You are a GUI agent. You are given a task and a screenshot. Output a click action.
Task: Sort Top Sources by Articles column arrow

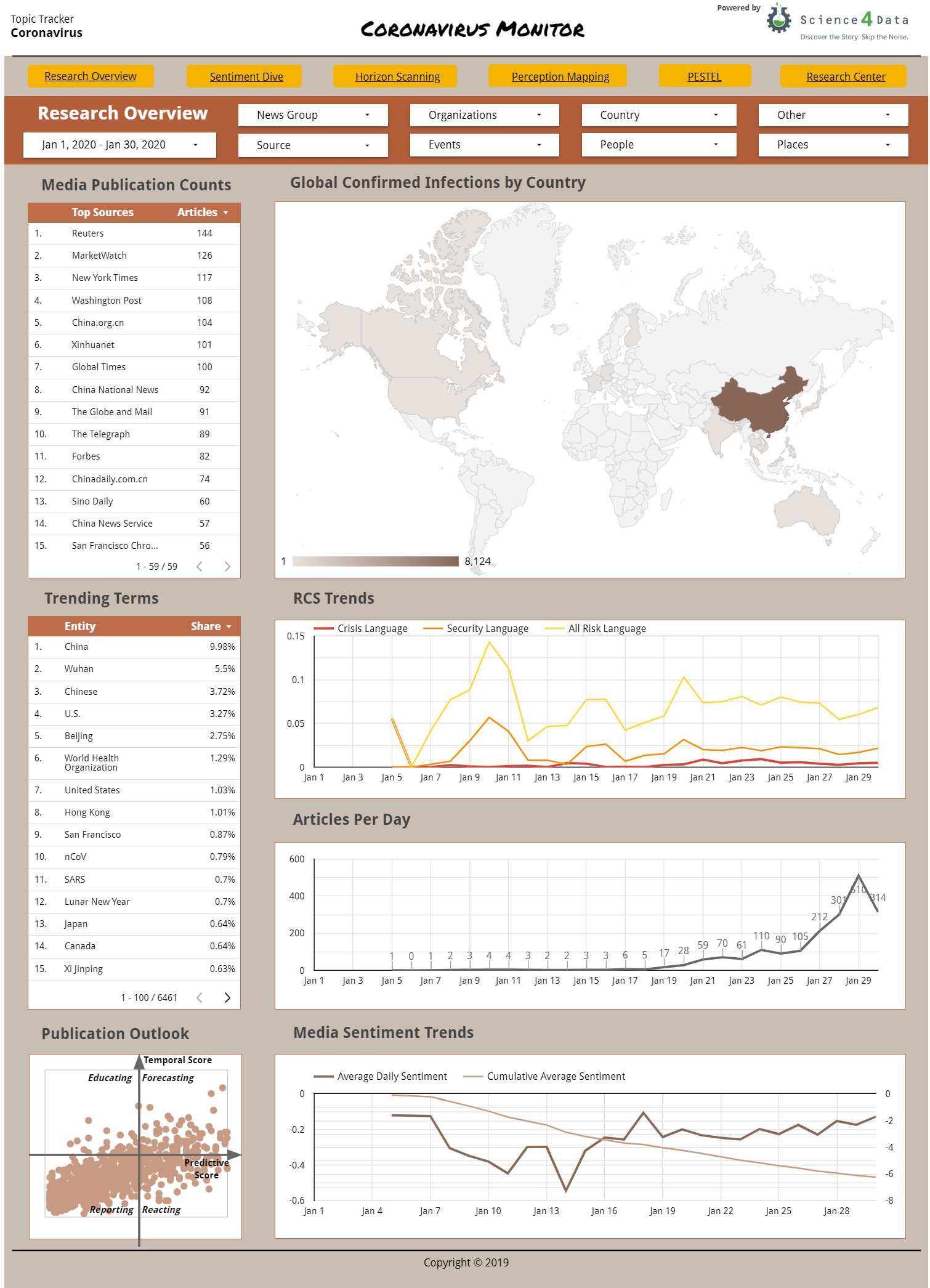(226, 213)
